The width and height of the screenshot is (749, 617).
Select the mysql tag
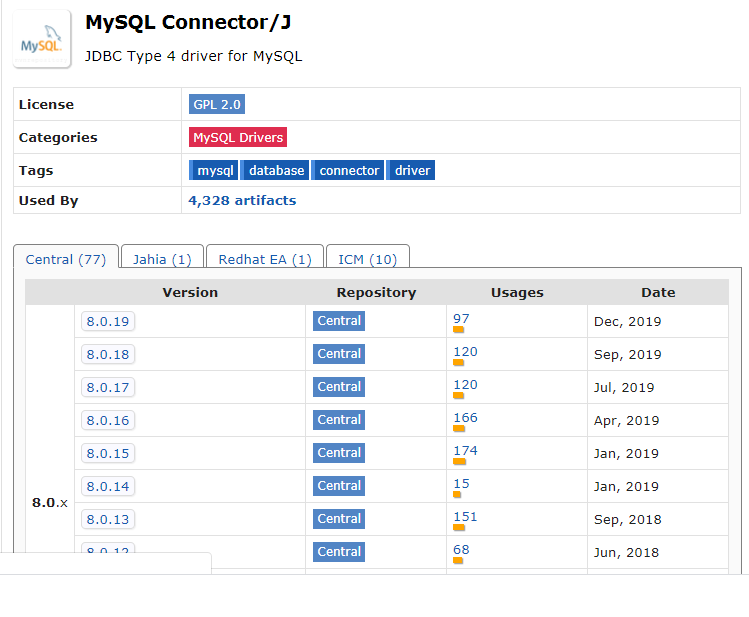[214, 170]
